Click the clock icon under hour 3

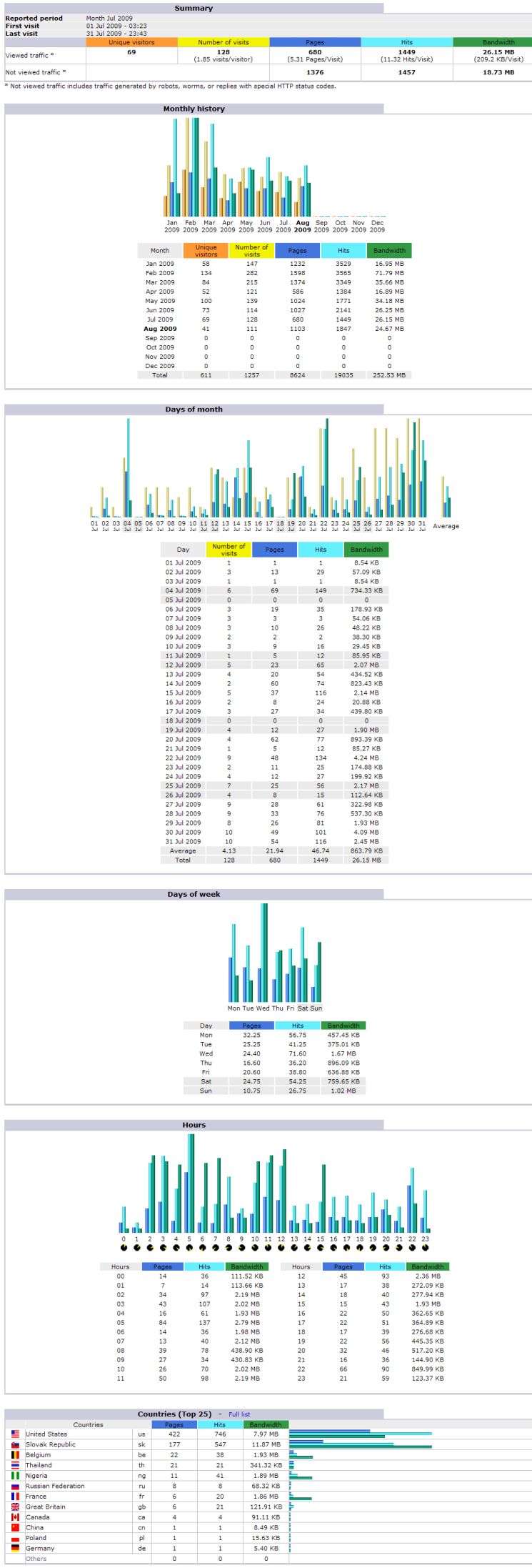click(x=163, y=1248)
